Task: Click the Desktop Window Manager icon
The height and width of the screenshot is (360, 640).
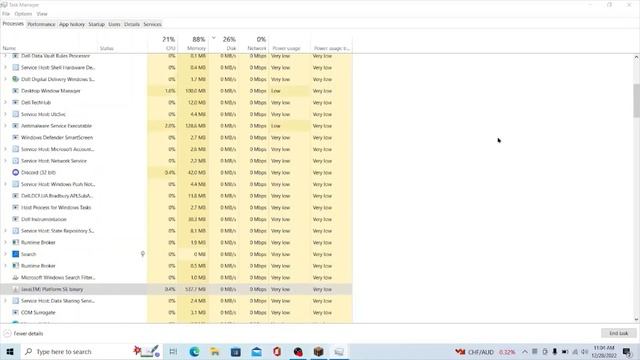Action: [16, 91]
